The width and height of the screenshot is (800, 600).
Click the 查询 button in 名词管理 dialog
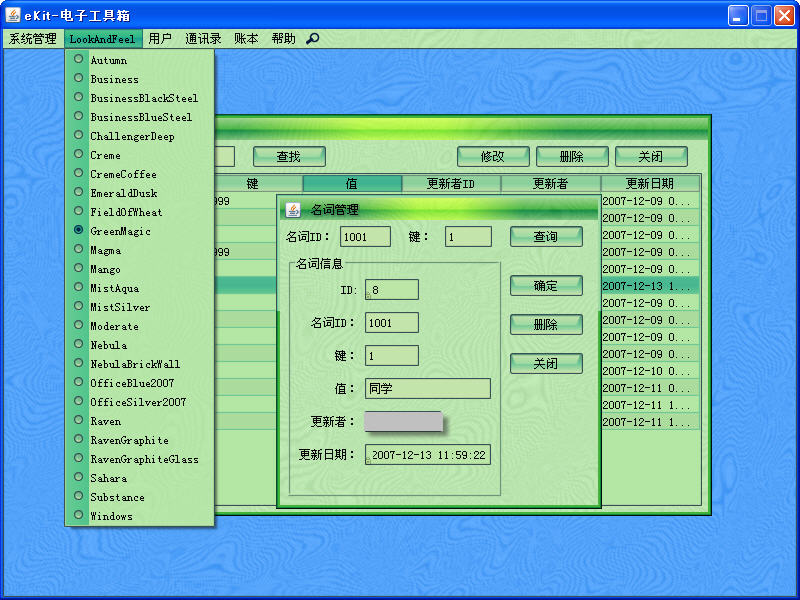[546, 237]
